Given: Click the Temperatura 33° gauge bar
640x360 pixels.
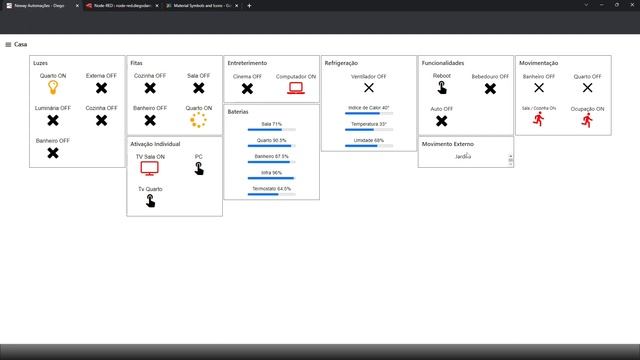Looking at the screenshot, I should pyautogui.click(x=369, y=129).
